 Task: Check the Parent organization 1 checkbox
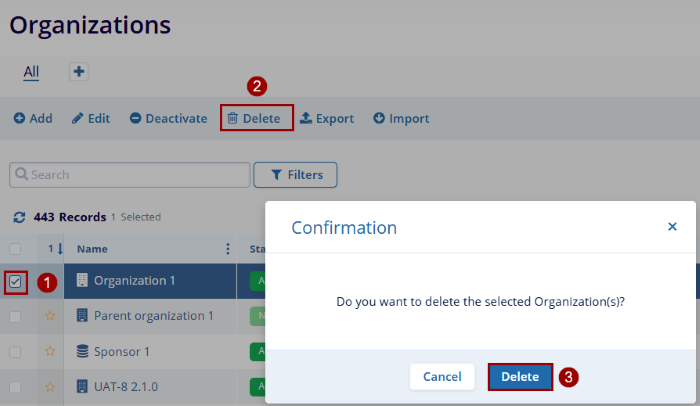coord(15,316)
